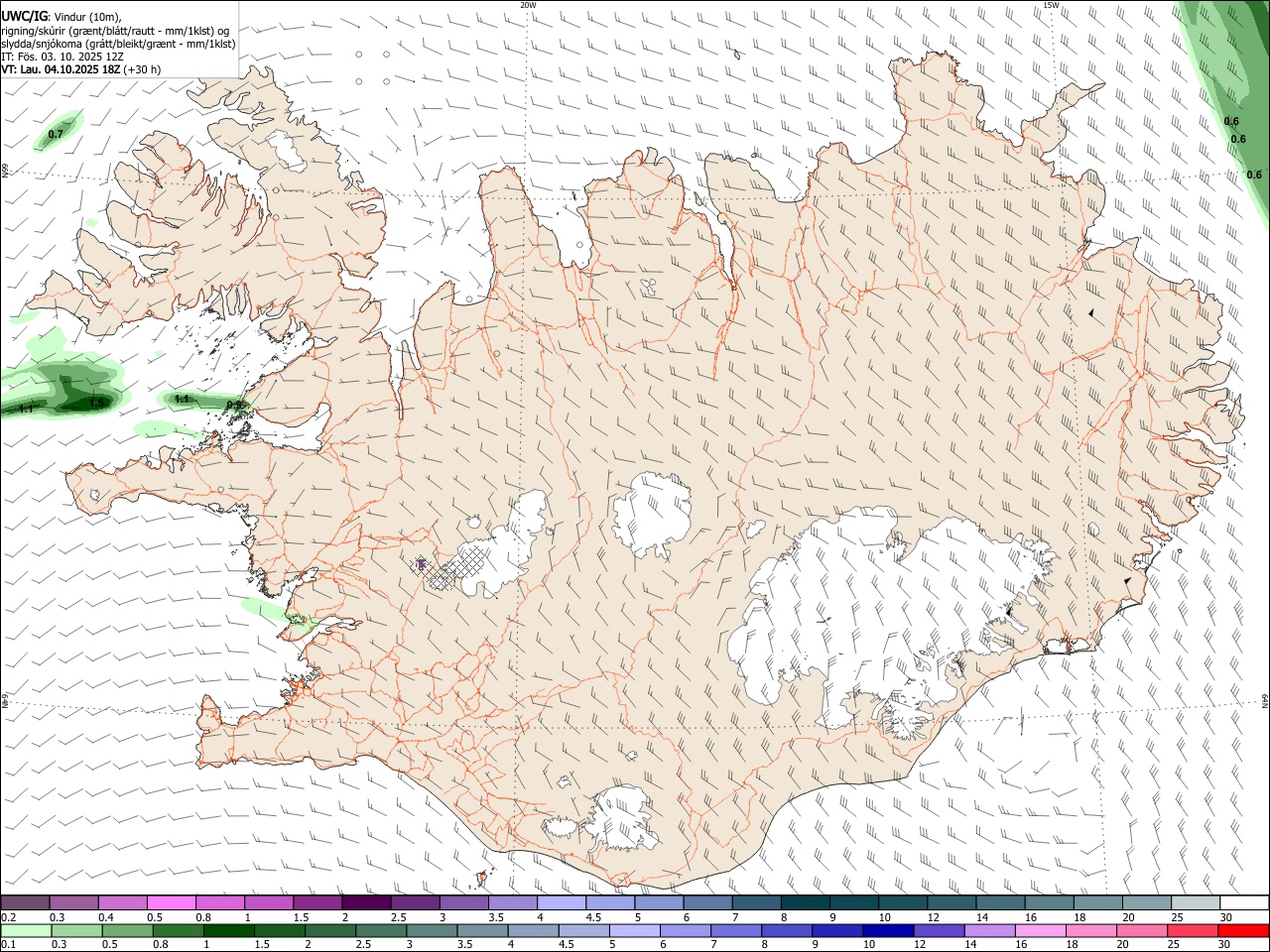Select the 'IT: Fös. 03. 10. 2025 12Z' line
The height and width of the screenshot is (952, 1270).
(x=63, y=57)
